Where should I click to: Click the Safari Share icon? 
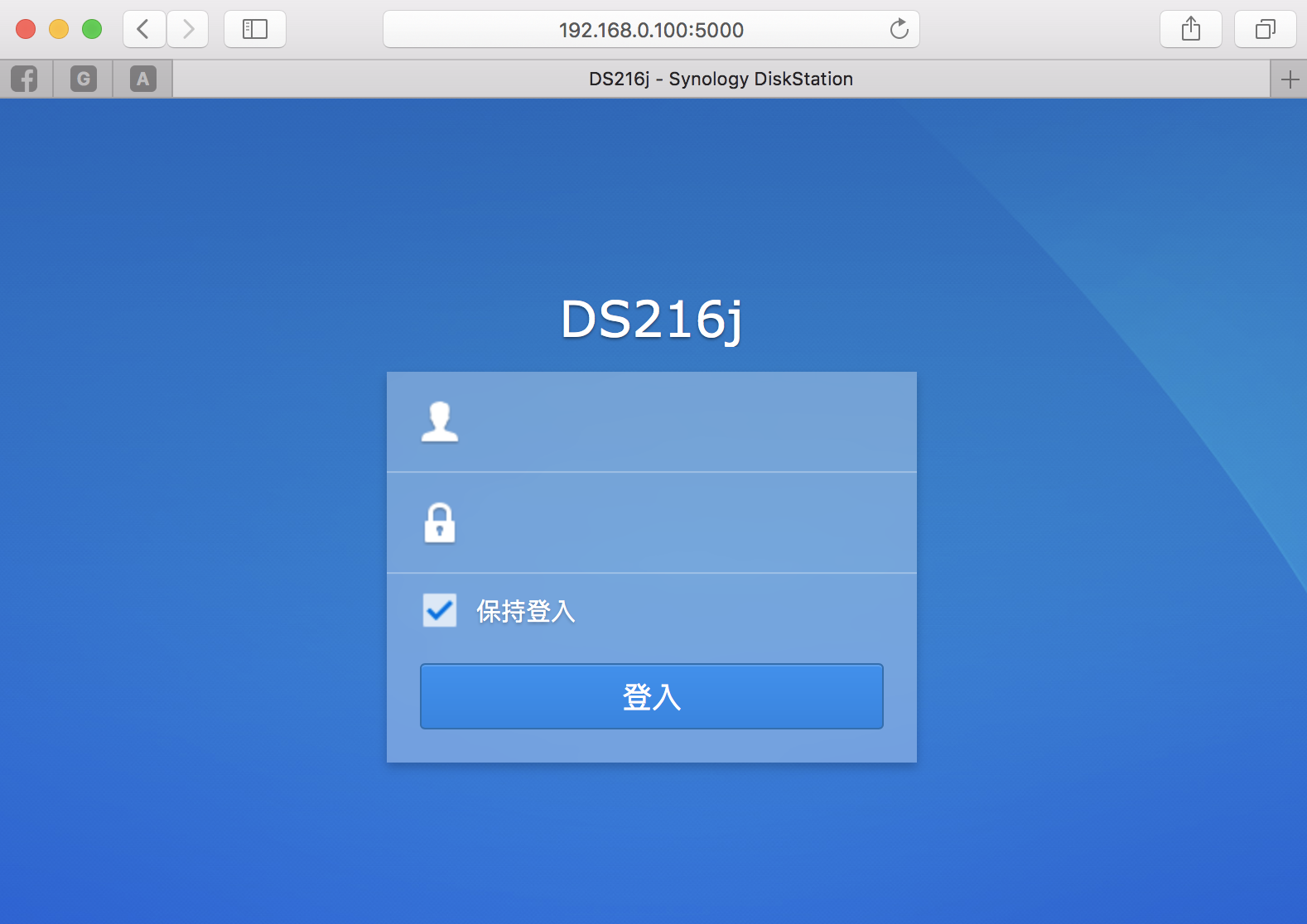1190,30
